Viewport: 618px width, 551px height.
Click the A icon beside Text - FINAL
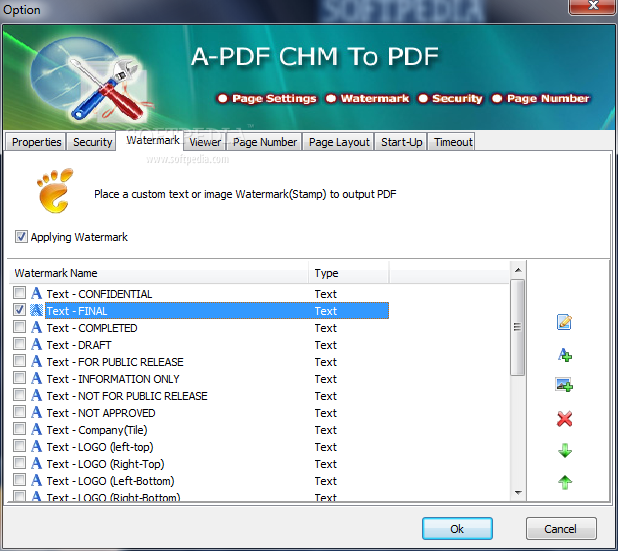[x=36, y=310]
